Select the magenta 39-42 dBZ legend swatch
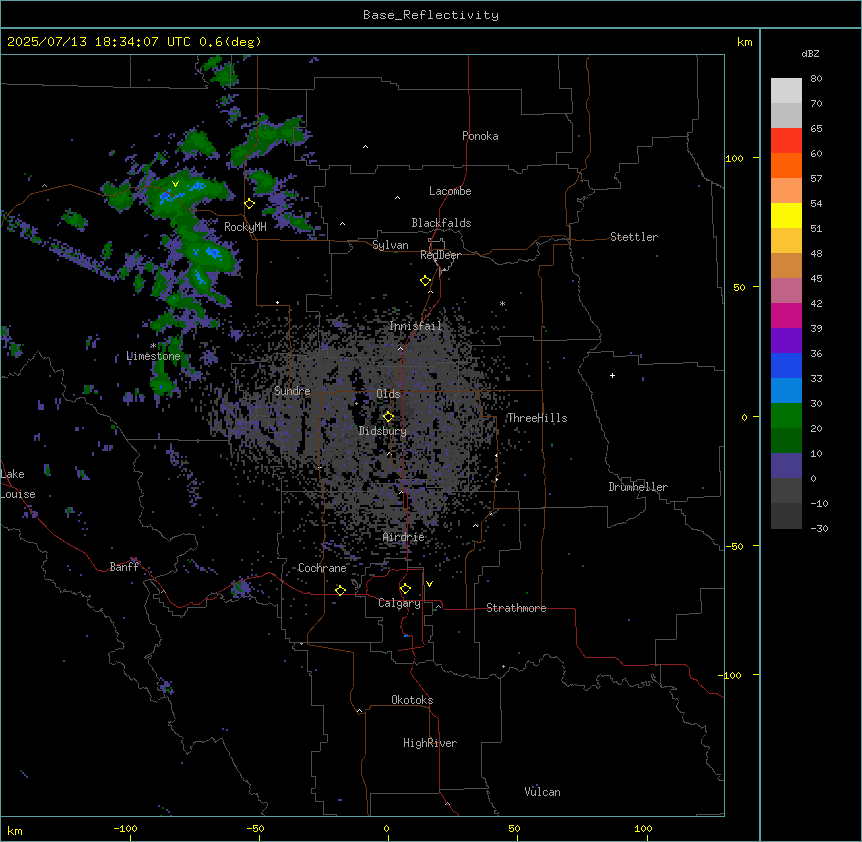This screenshot has height=842, width=862. point(786,315)
